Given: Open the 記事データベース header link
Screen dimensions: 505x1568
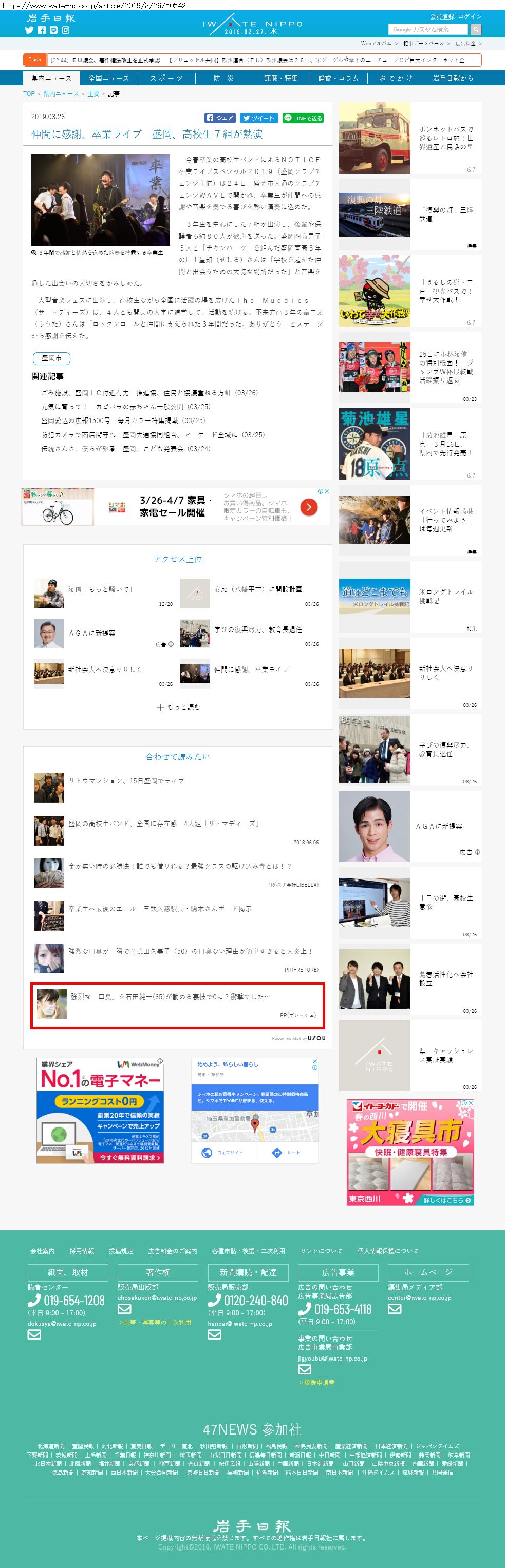Looking at the screenshot, I should (x=423, y=43).
